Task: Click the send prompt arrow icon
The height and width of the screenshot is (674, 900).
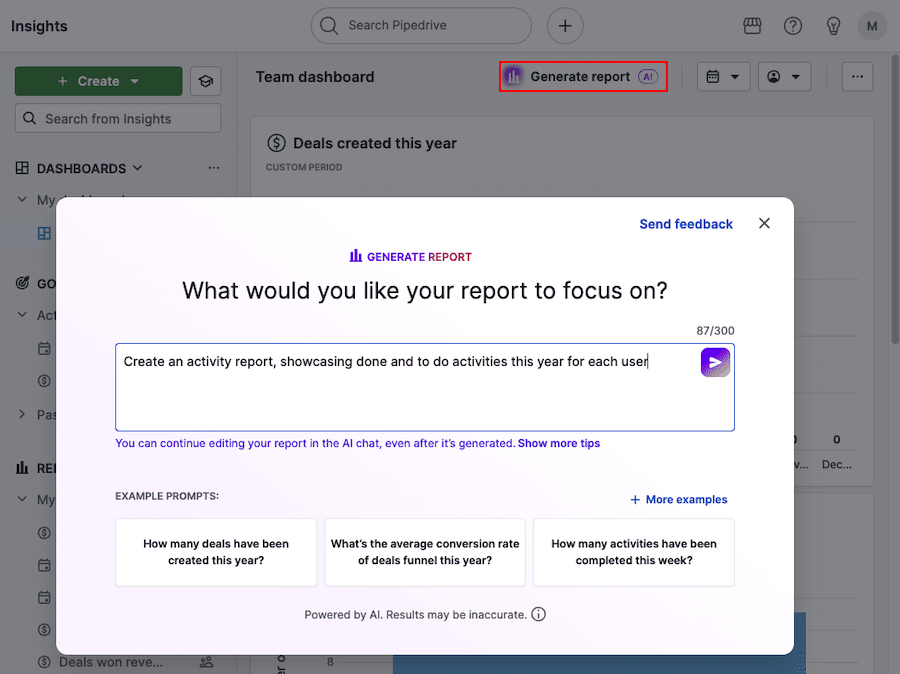Action: pos(715,362)
